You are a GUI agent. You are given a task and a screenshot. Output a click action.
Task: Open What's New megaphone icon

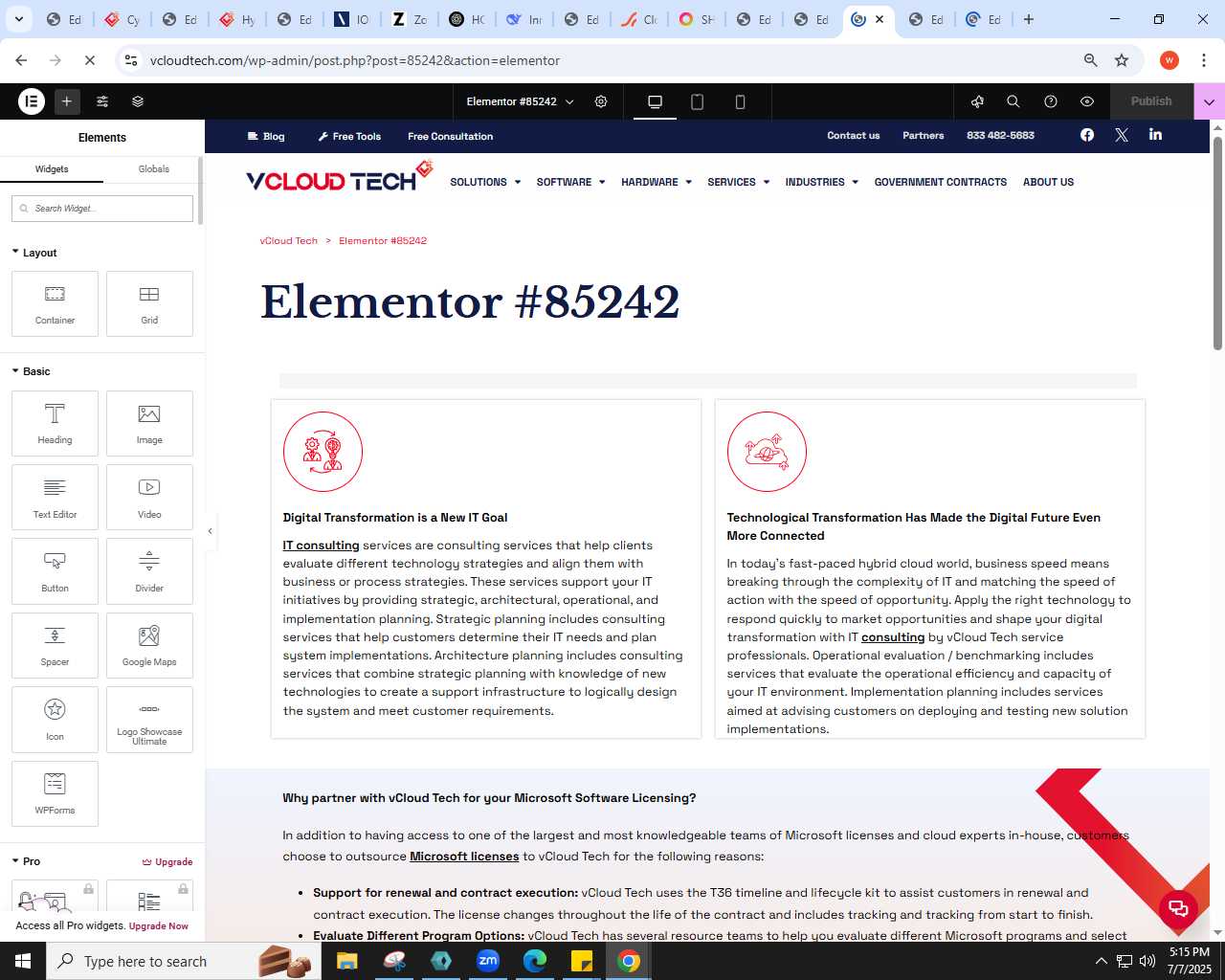(977, 101)
